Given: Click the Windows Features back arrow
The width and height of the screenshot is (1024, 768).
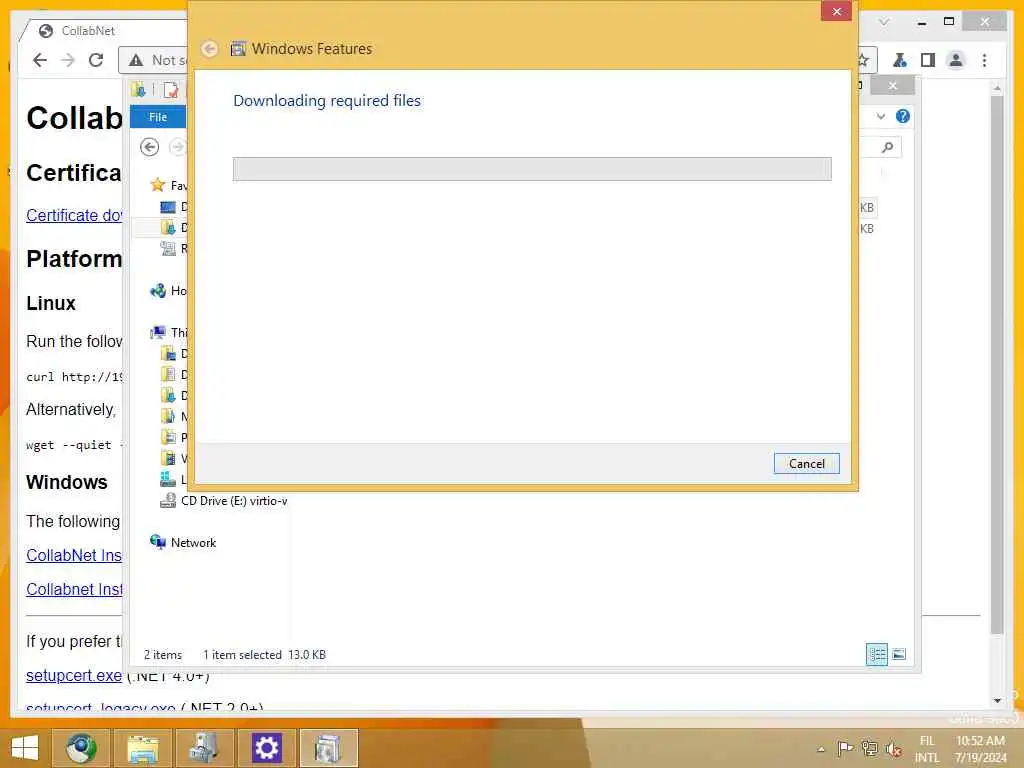Looking at the screenshot, I should click(210, 49).
